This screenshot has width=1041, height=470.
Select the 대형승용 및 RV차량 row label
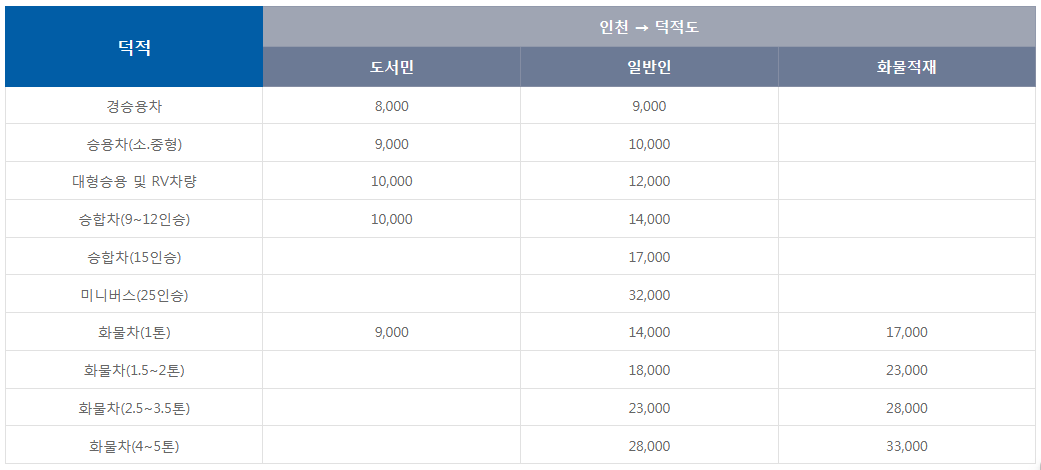(134, 182)
